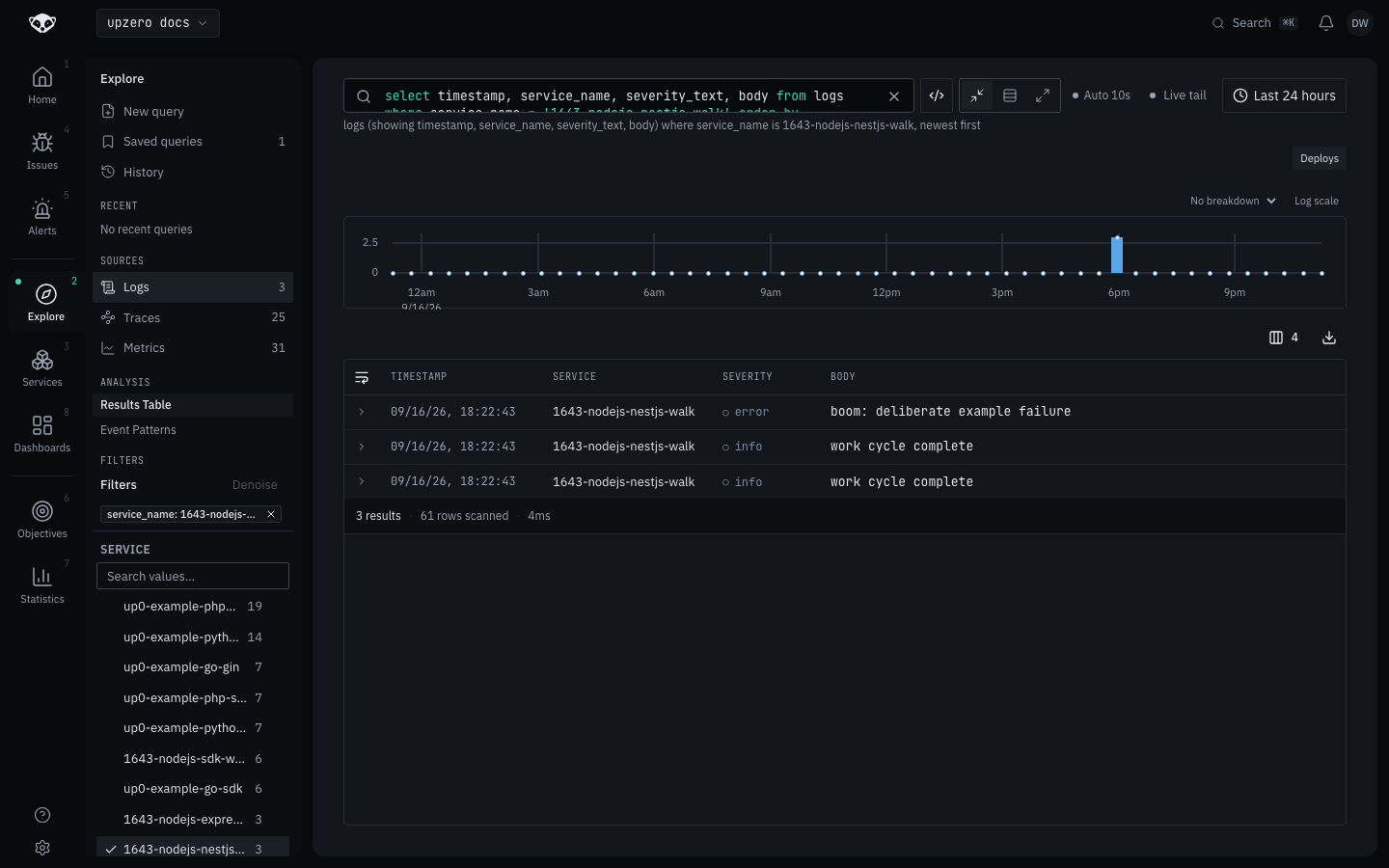Open the Last 24 hours time picker
Screen dimensions: 1389x868
[x=1284, y=95]
